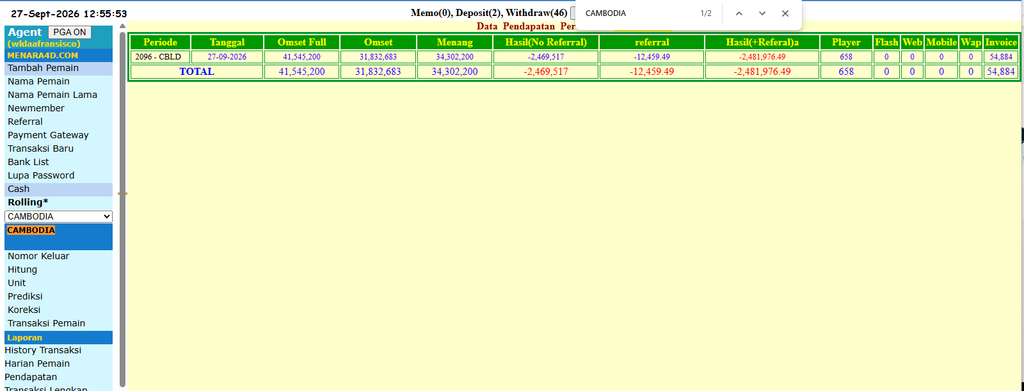Open Prediksi sidebar link

pyautogui.click(x=25, y=296)
